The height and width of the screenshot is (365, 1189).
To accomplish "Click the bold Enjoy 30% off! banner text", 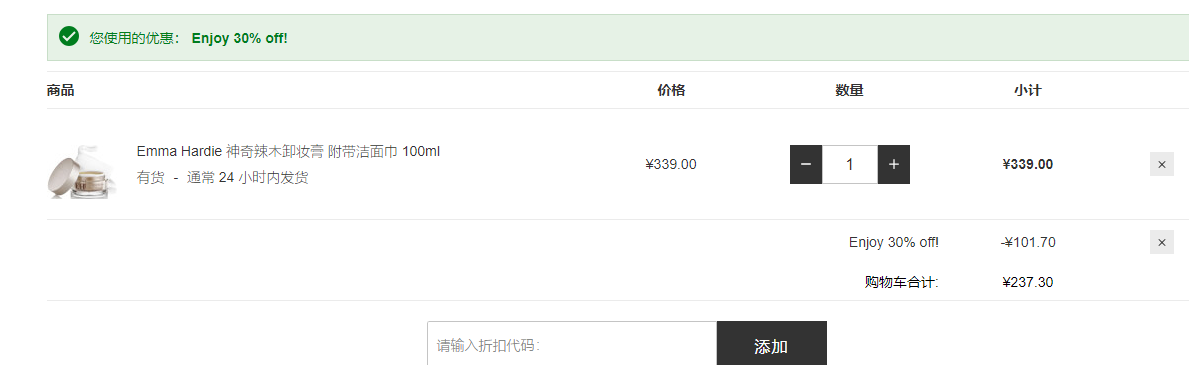I will 240,38.
